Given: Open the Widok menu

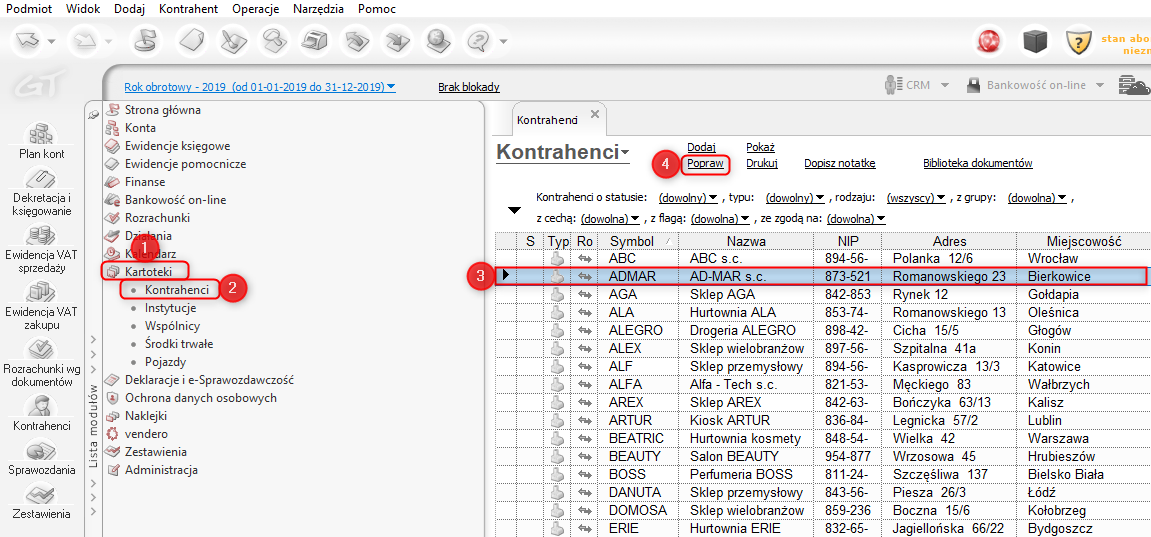Looking at the screenshot, I should point(83,9).
